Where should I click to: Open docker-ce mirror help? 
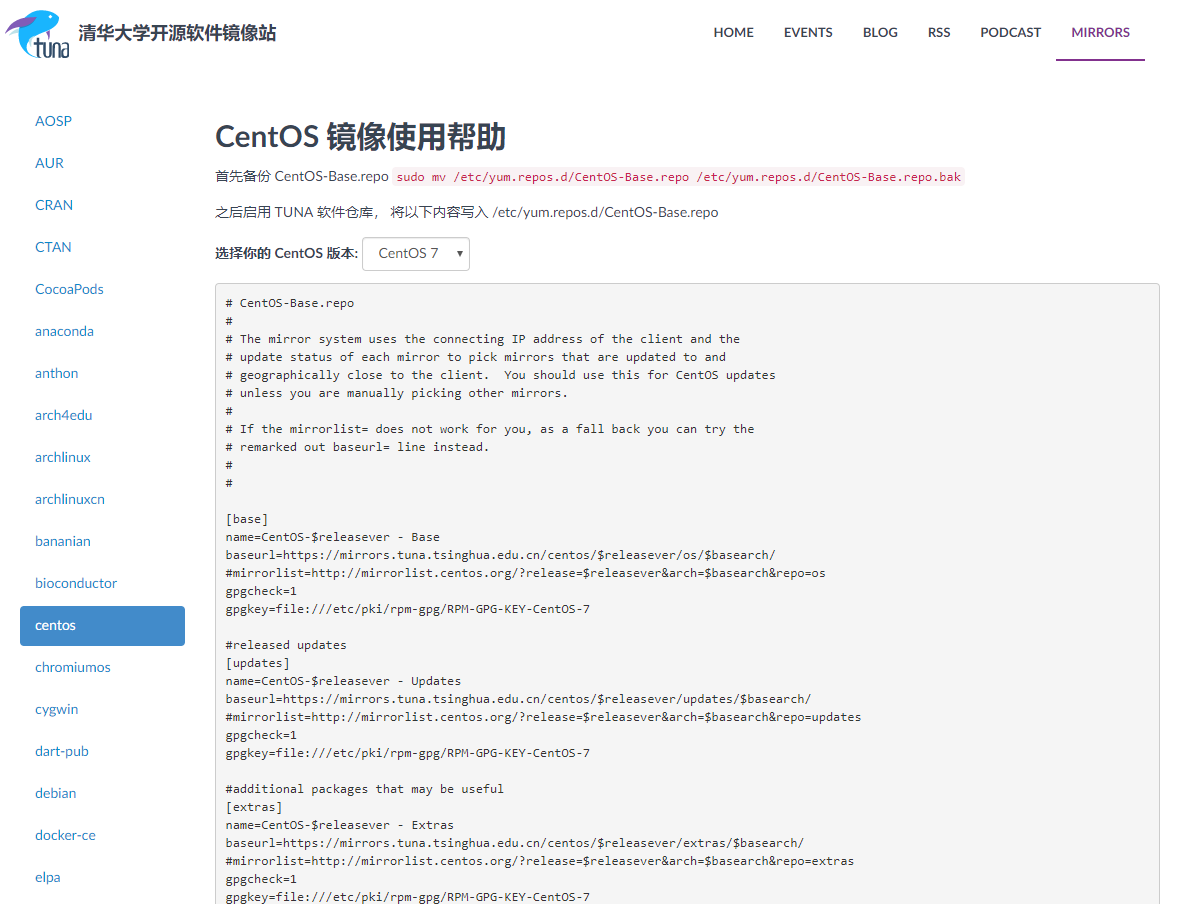65,836
